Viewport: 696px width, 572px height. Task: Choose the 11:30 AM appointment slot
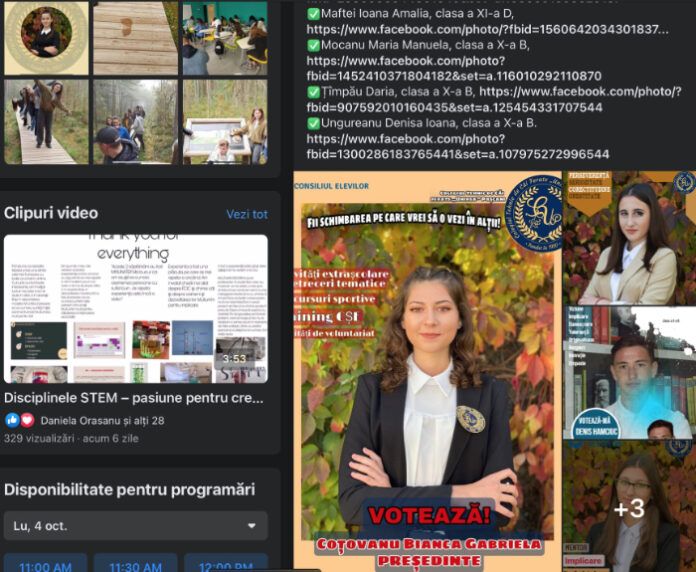tap(137, 564)
